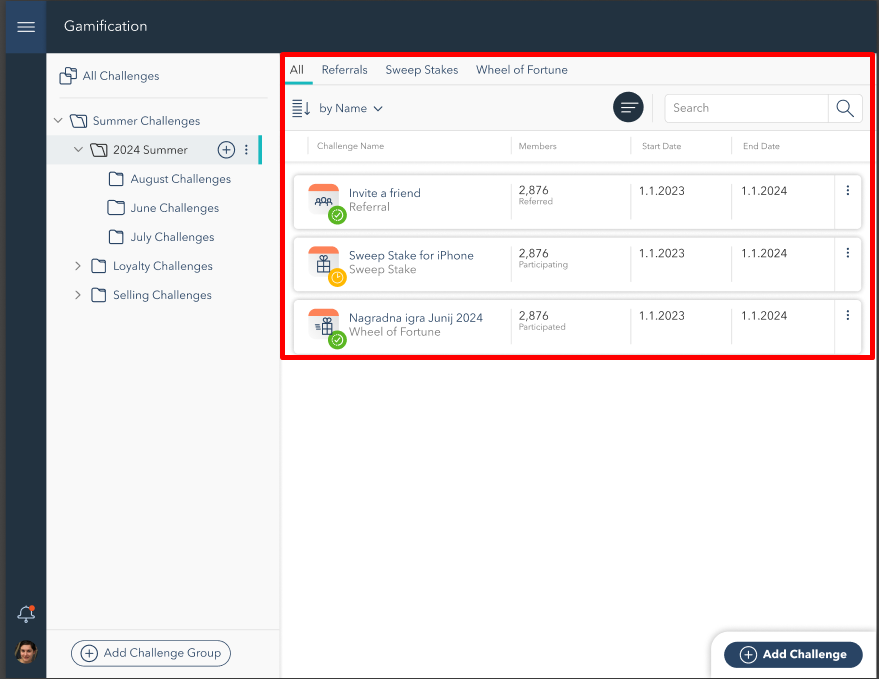Open notifications bell
Screen dimensions: 879x679
pyautogui.click(x=26, y=614)
